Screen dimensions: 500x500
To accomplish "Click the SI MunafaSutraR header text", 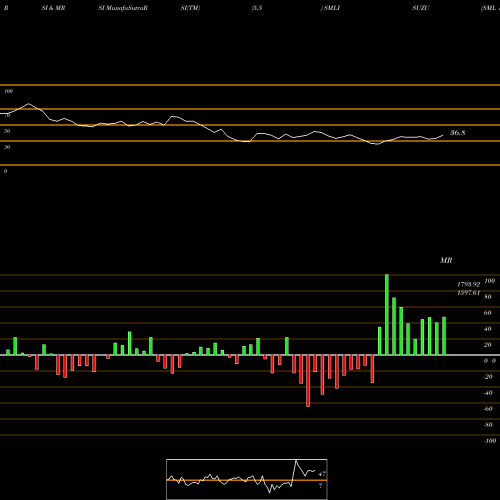I will coord(123,8).
